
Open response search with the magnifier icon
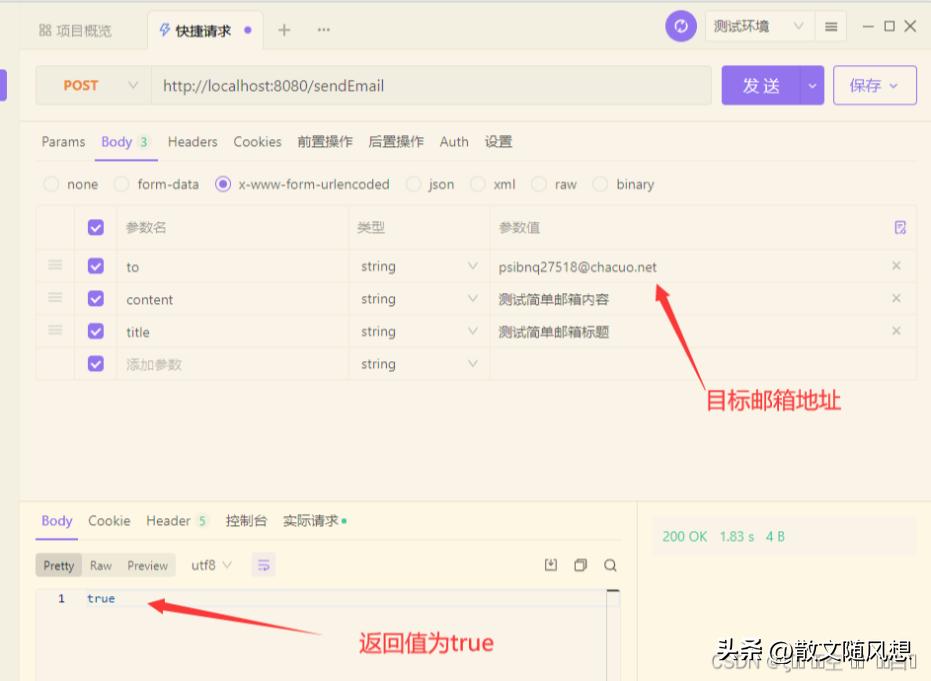click(610, 565)
